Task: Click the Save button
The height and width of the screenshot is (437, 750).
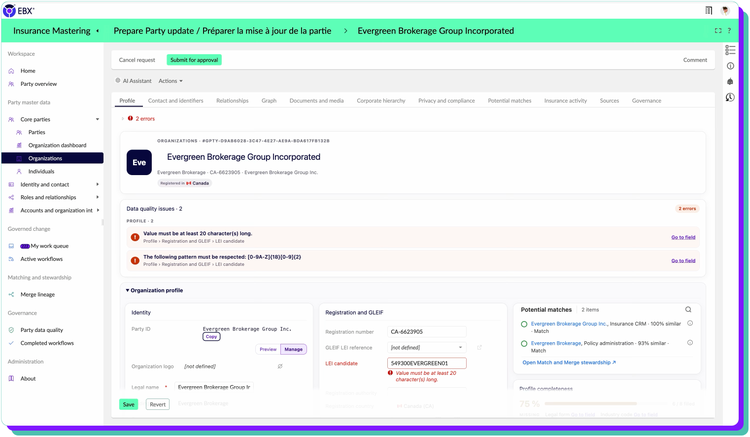Action: 129,404
